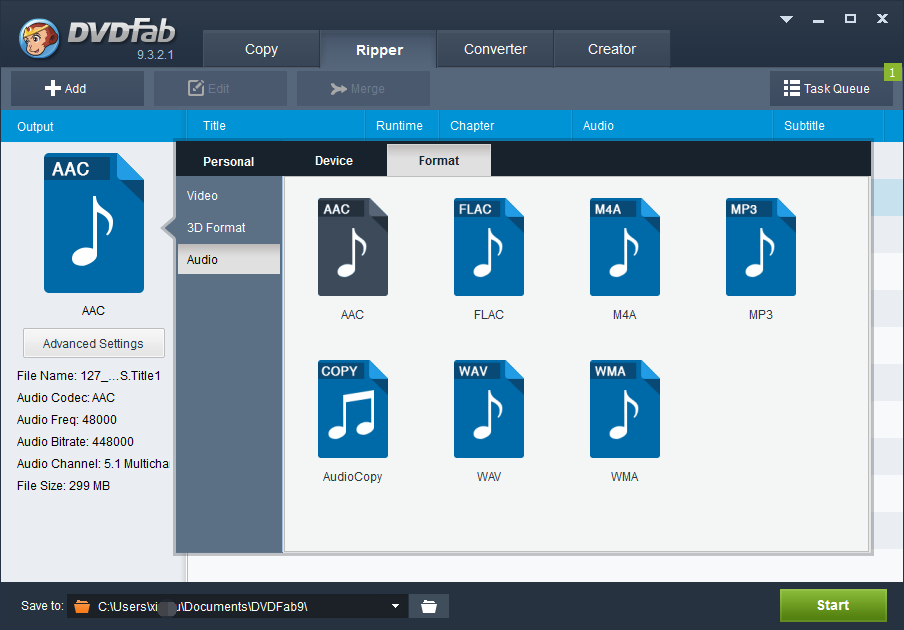Image resolution: width=904 pixels, height=630 pixels.
Task: Choose the M4A output format
Action: 624,247
